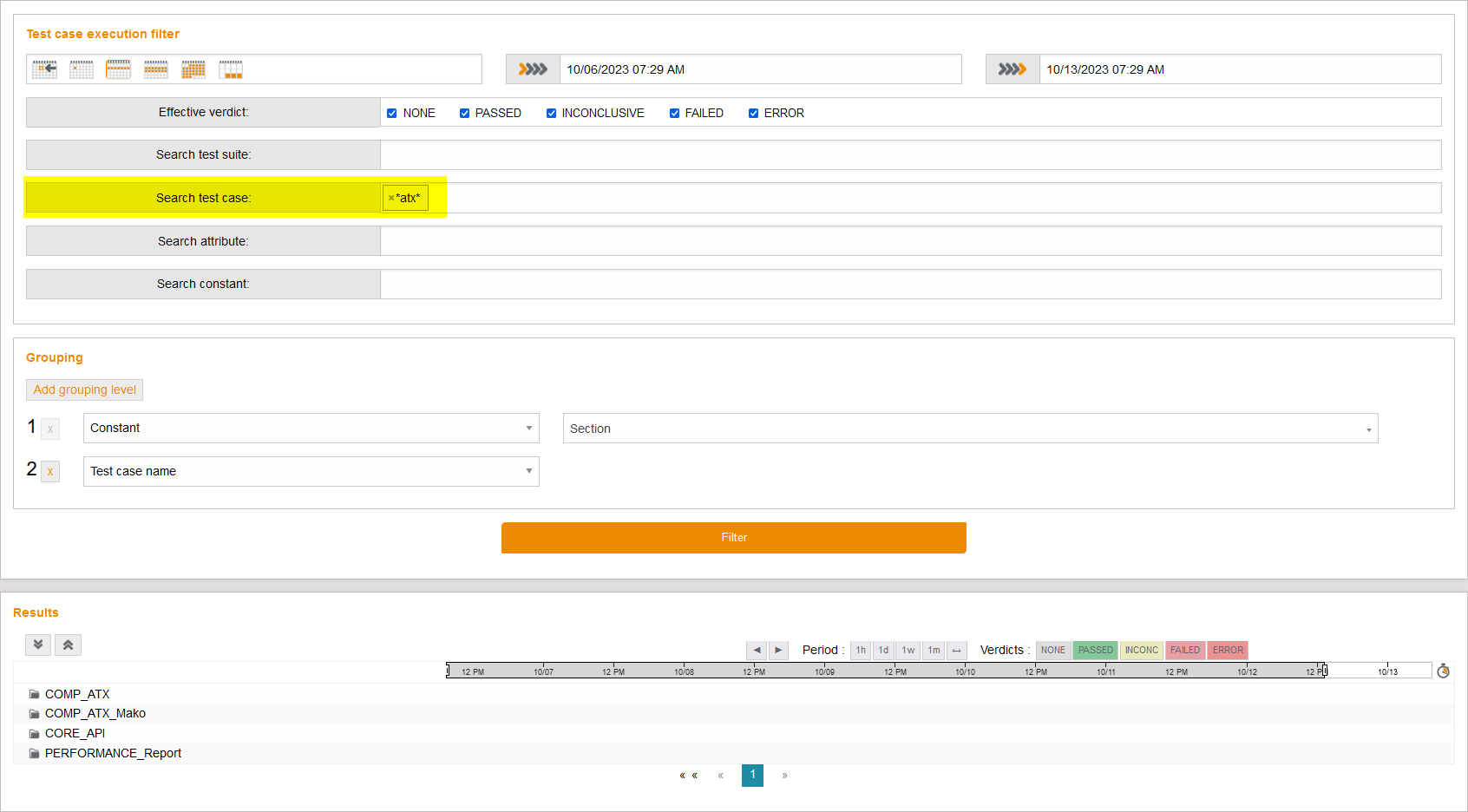Click Add grouping level button
This screenshot has height=812, width=1468.
click(x=84, y=390)
